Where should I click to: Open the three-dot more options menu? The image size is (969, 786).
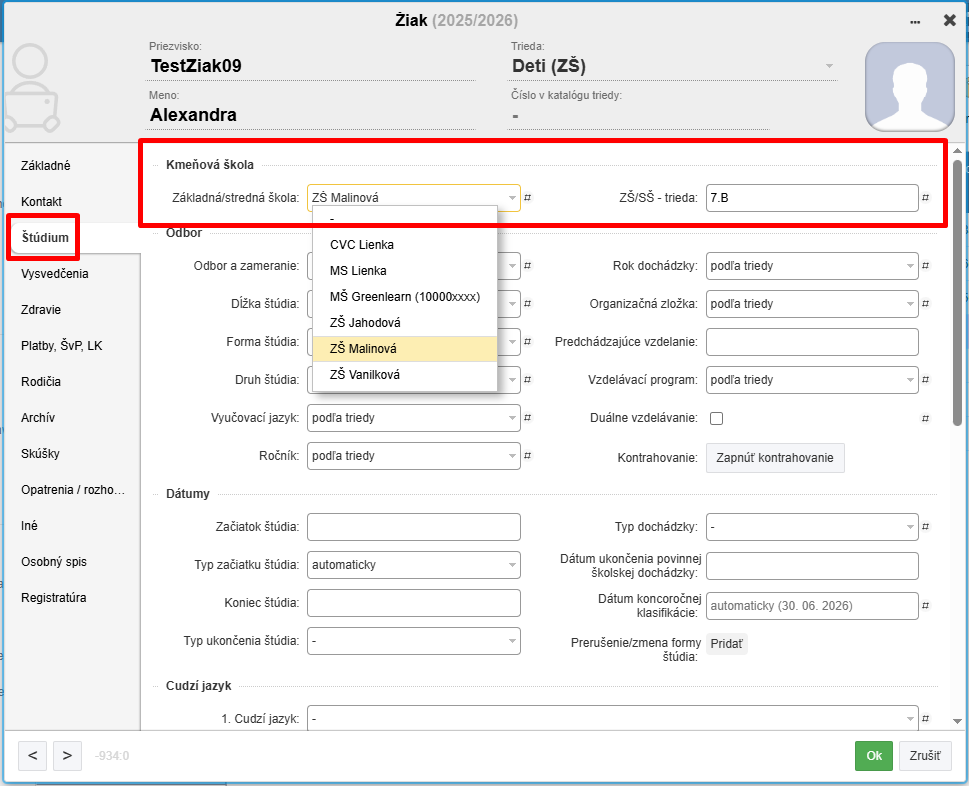[x=914, y=21]
